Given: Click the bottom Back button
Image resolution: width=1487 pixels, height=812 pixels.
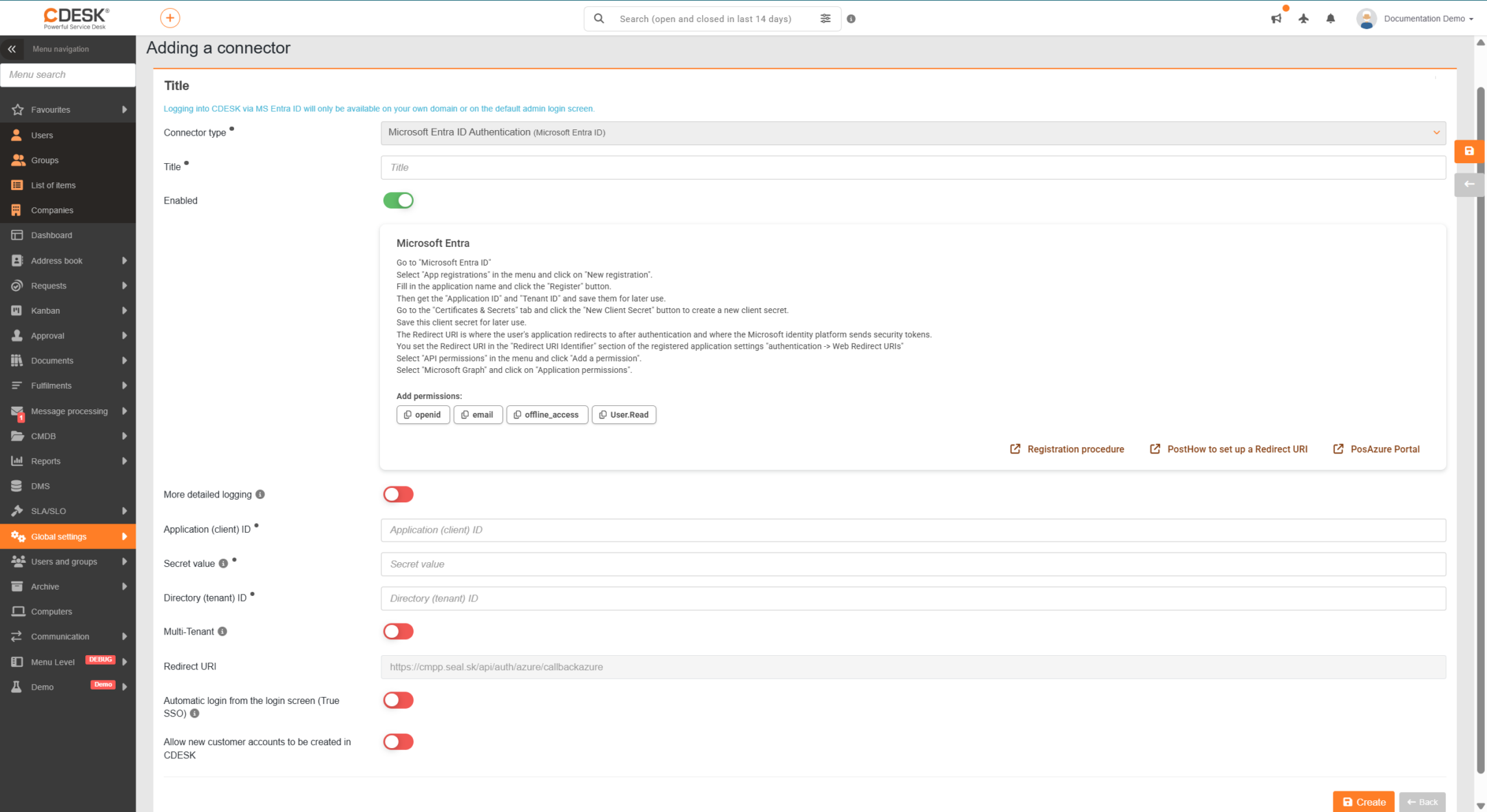Looking at the screenshot, I should click(1422, 802).
